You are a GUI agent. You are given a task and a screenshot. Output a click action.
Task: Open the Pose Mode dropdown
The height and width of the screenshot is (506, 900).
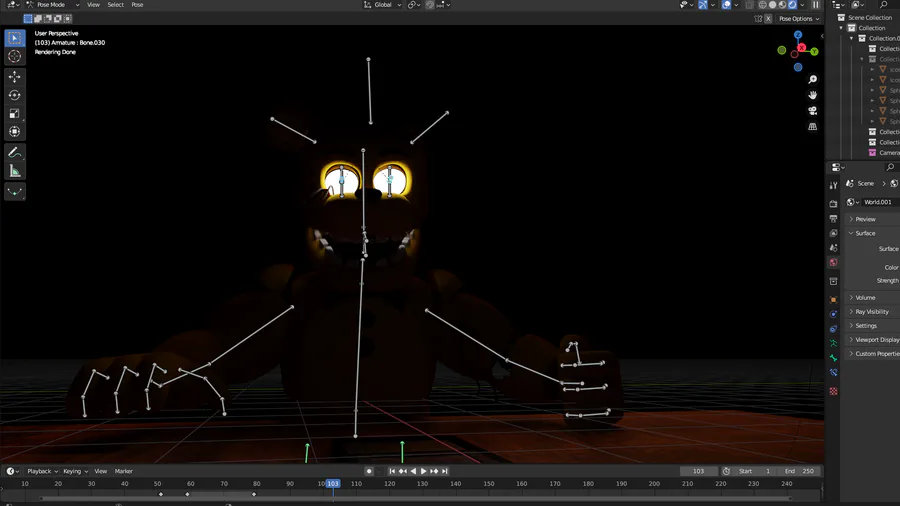(53, 5)
